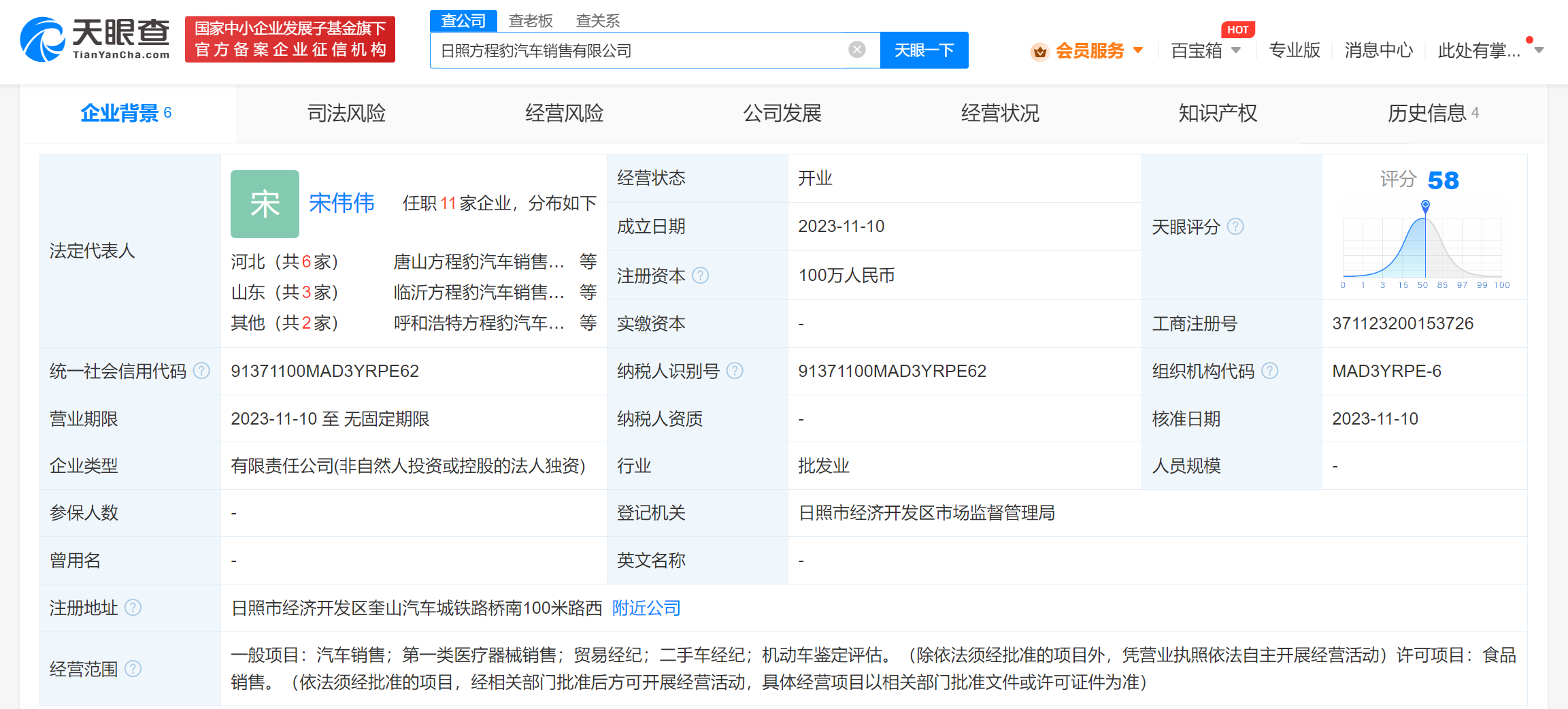This screenshot has width=1568, height=709.
Task: Expand the 会员服务 dropdown
Action: coord(1088,51)
